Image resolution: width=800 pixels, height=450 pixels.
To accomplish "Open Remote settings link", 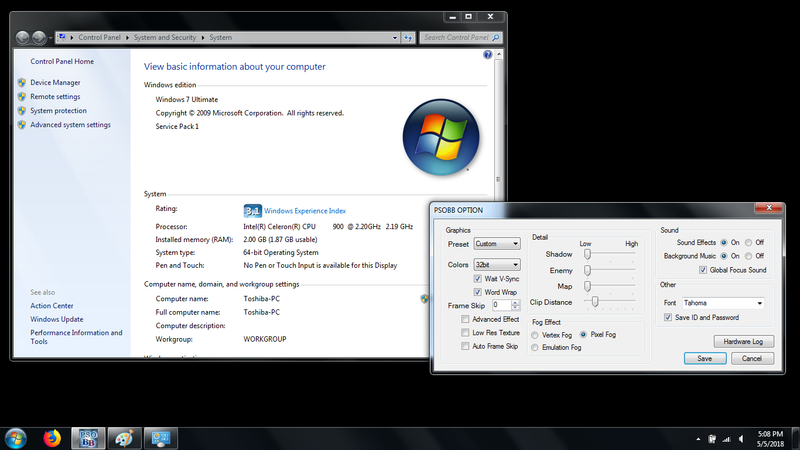I will (55, 96).
